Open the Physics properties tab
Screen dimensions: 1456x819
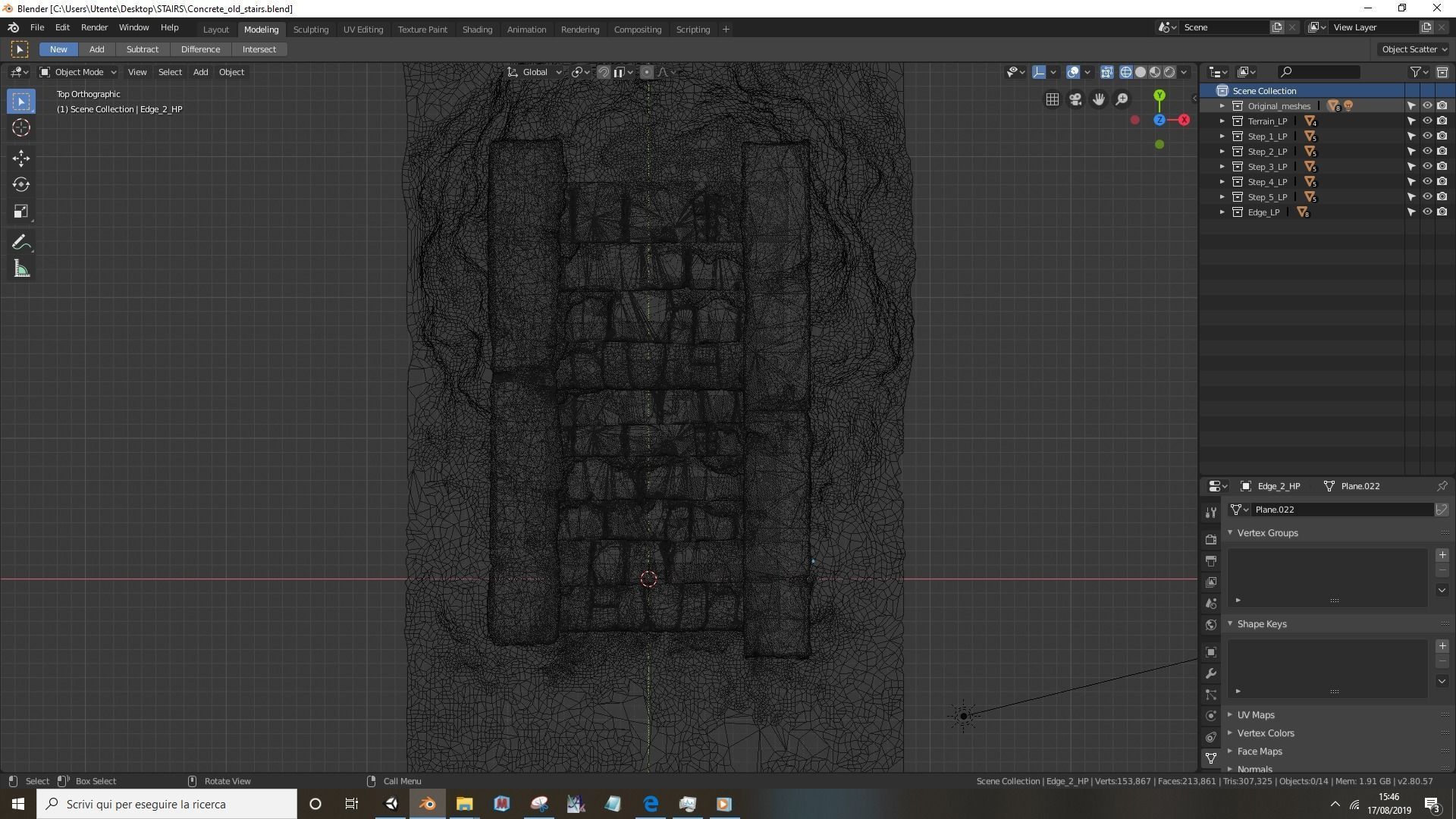[1211, 716]
